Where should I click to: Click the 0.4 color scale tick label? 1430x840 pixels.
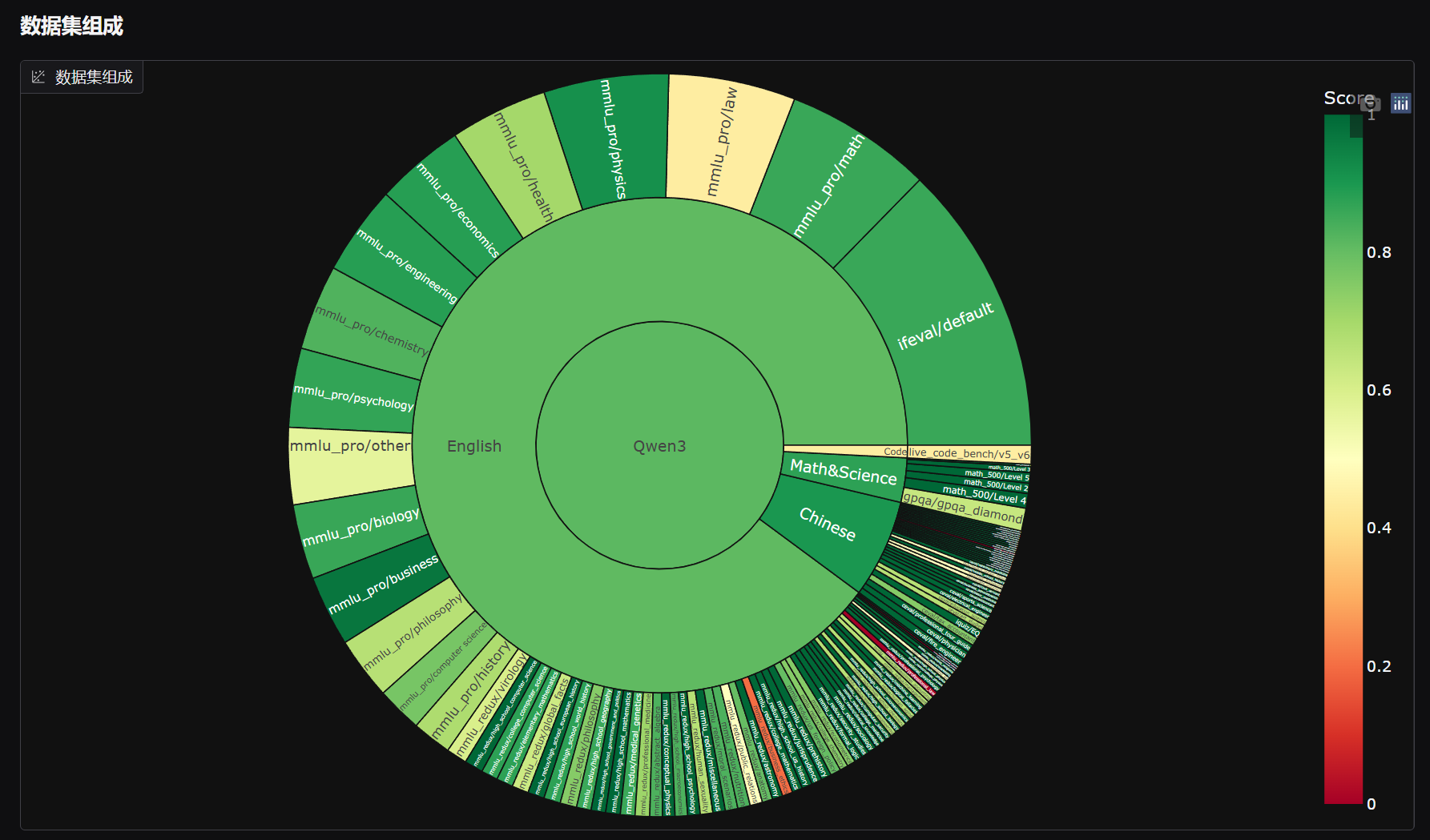(1379, 528)
